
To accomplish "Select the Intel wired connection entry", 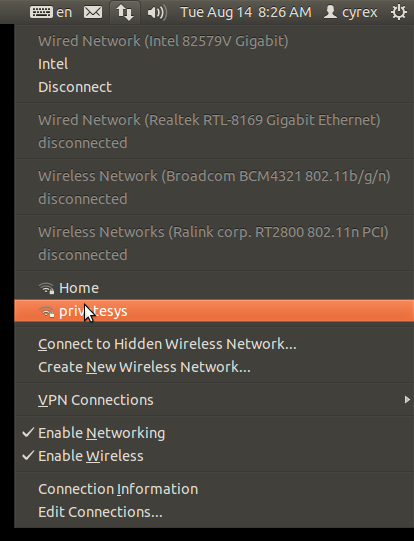I will click(x=53, y=64).
